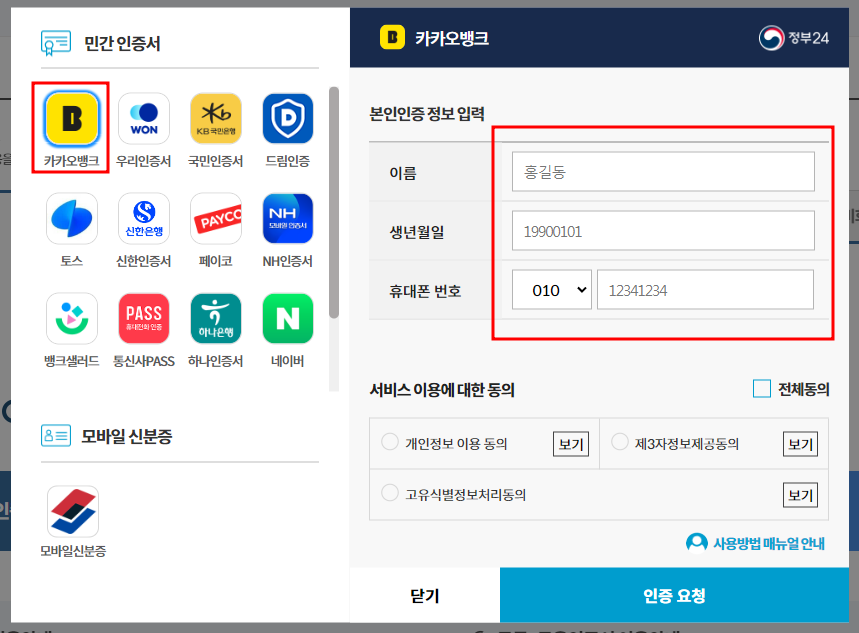
Task: View the unique identifier processing terms (보기)
Action: [800, 495]
